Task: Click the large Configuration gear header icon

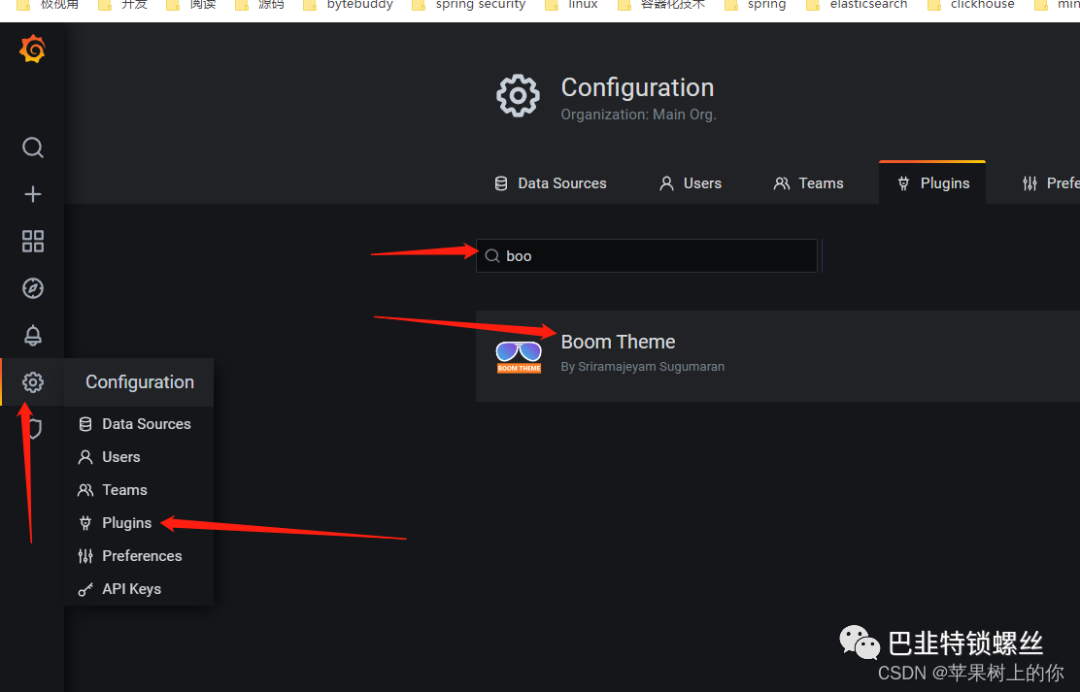Action: coord(518,96)
